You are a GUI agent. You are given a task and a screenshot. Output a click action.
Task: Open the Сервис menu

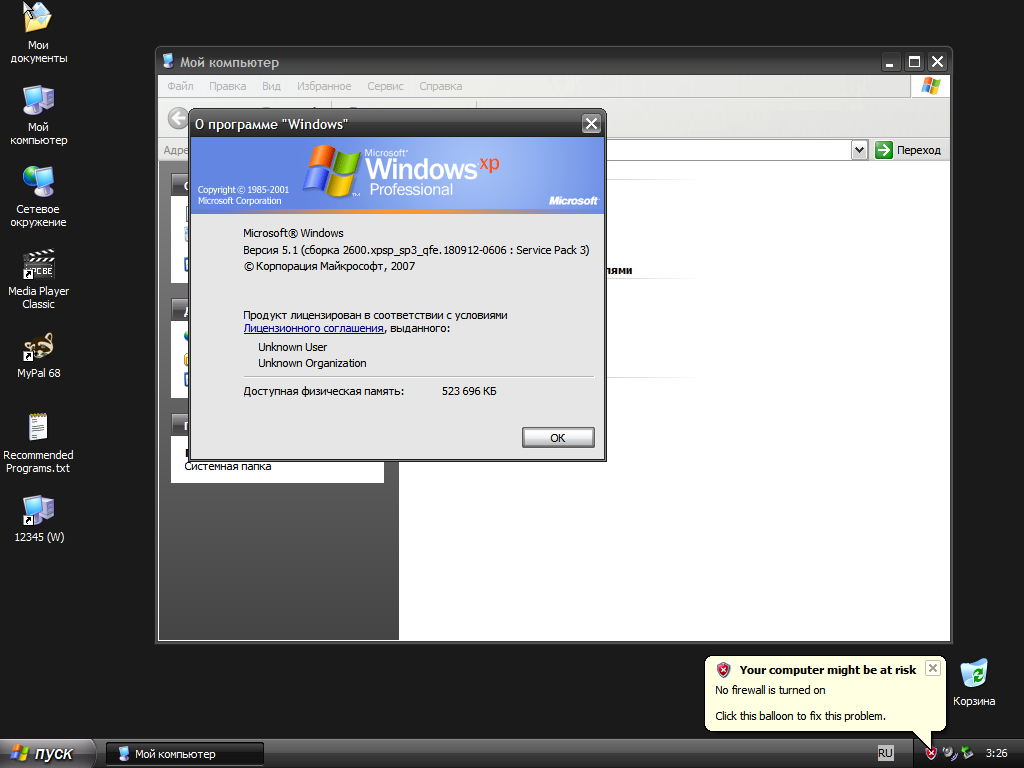point(385,86)
